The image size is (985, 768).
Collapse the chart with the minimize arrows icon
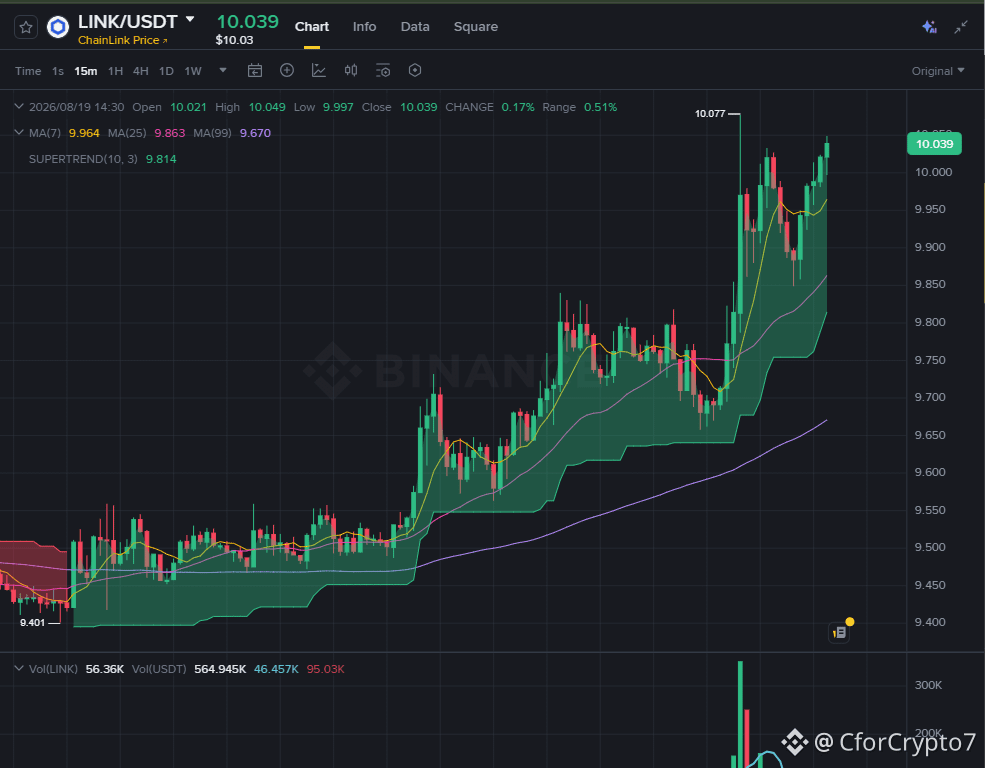(961, 27)
